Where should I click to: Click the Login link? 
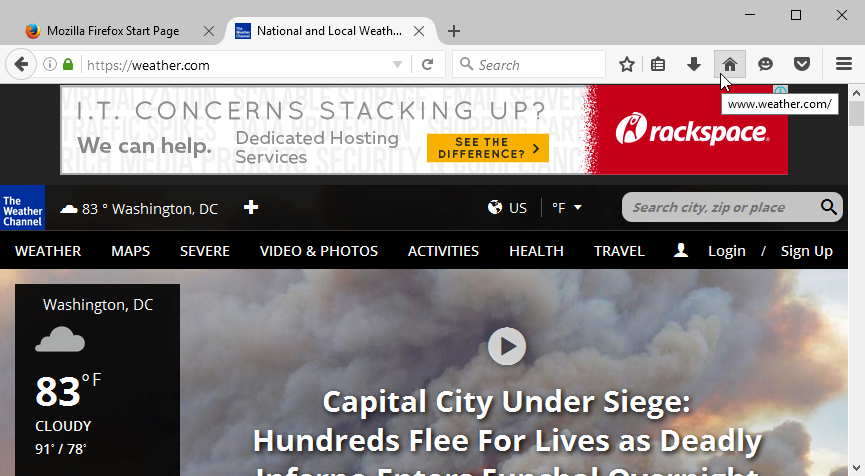coord(726,251)
